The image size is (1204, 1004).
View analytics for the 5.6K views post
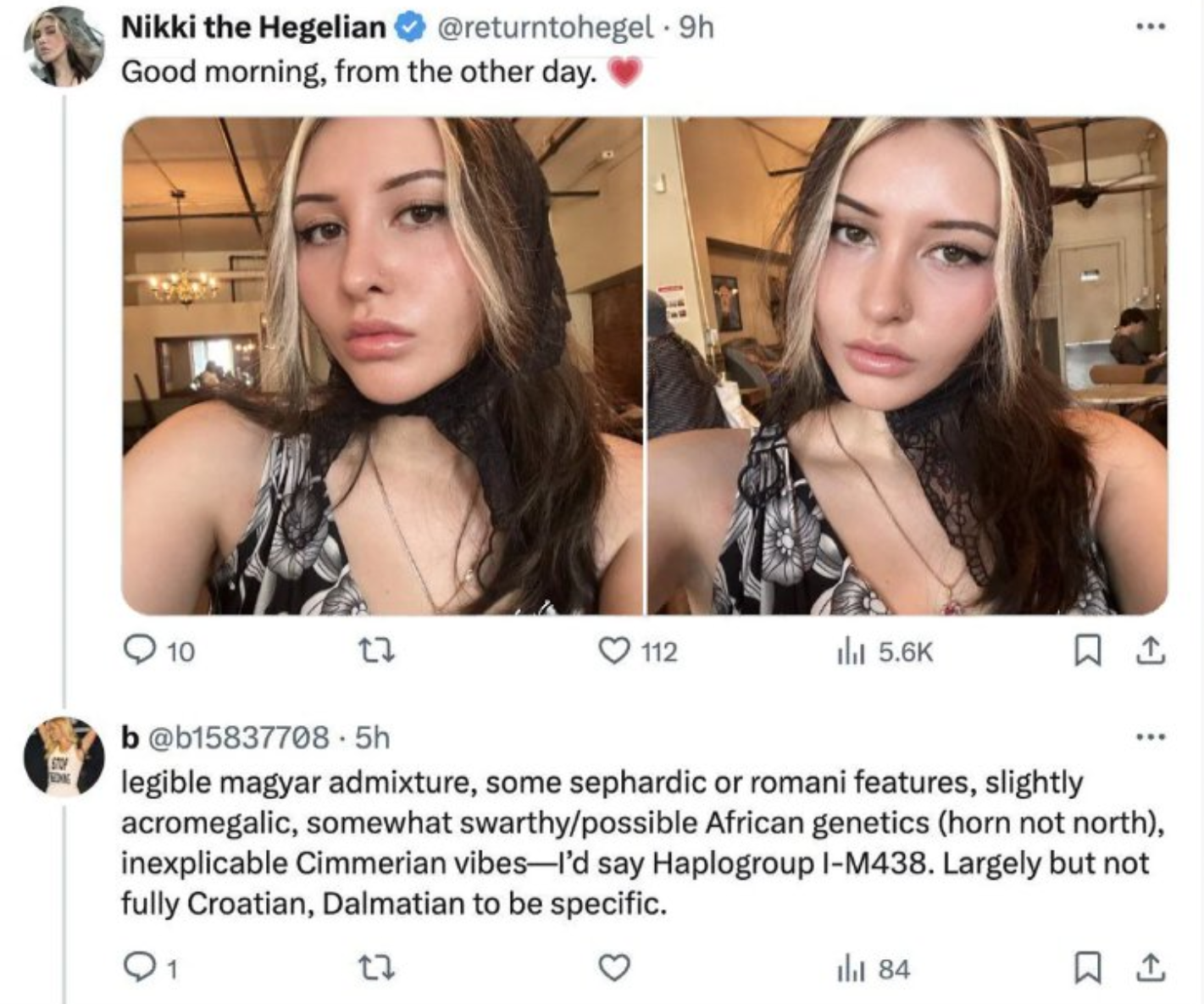tap(846, 651)
